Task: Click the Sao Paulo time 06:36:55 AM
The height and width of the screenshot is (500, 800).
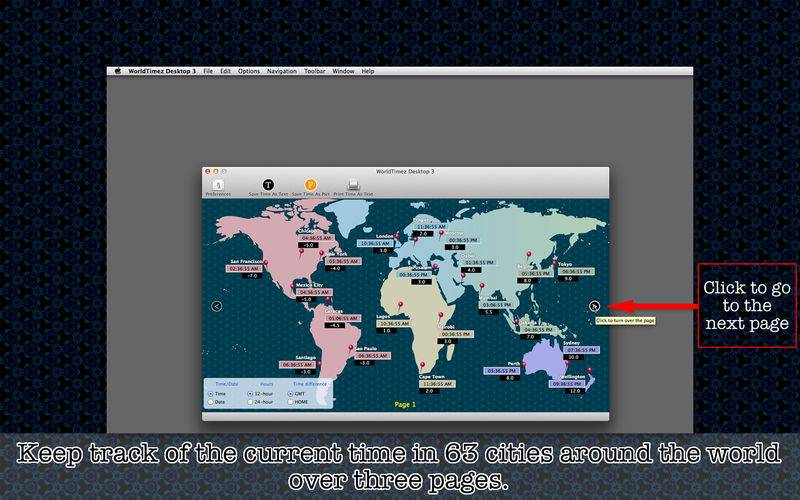Action: (x=371, y=356)
